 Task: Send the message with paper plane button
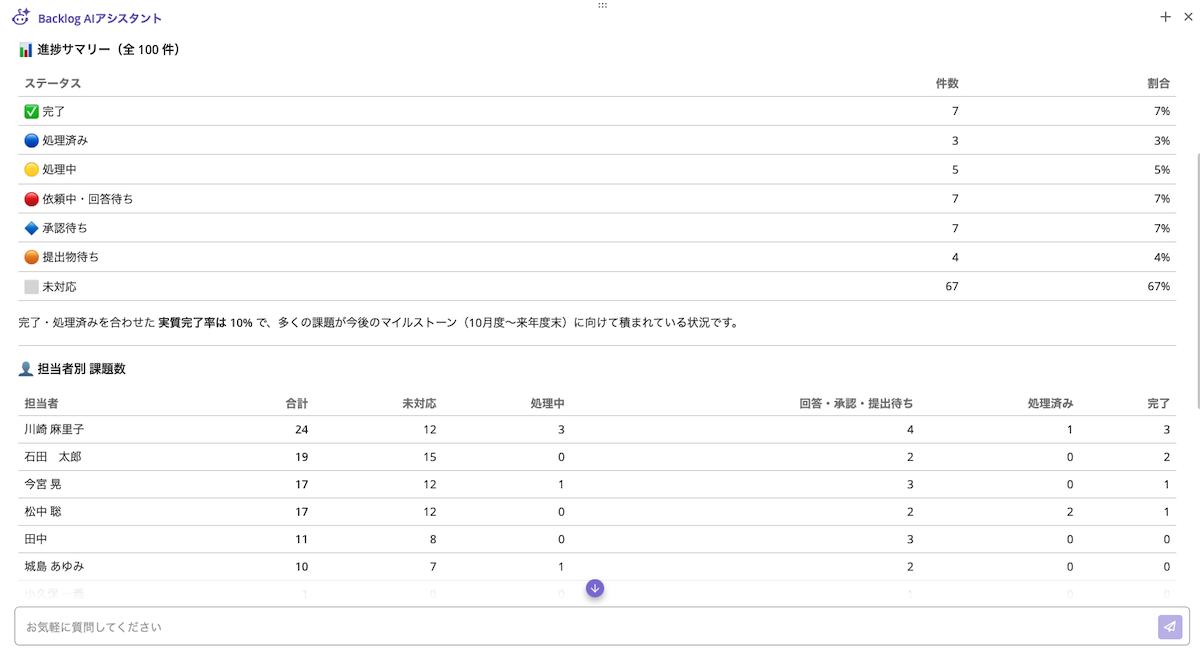click(1170, 627)
